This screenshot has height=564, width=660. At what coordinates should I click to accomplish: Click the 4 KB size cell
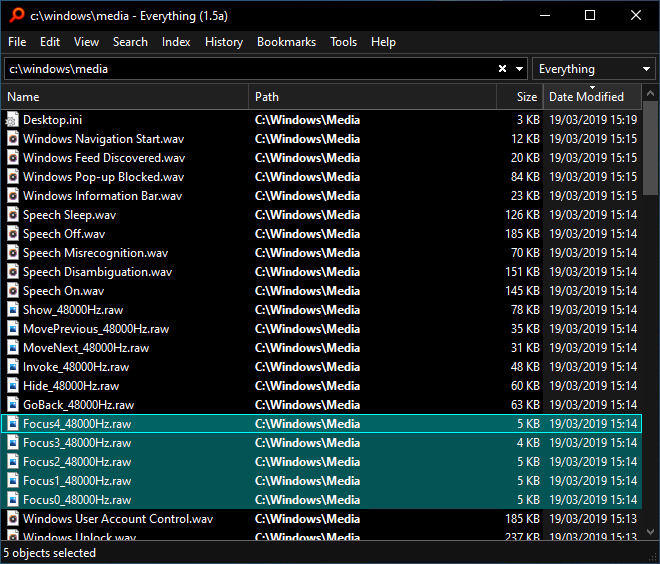pos(528,443)
